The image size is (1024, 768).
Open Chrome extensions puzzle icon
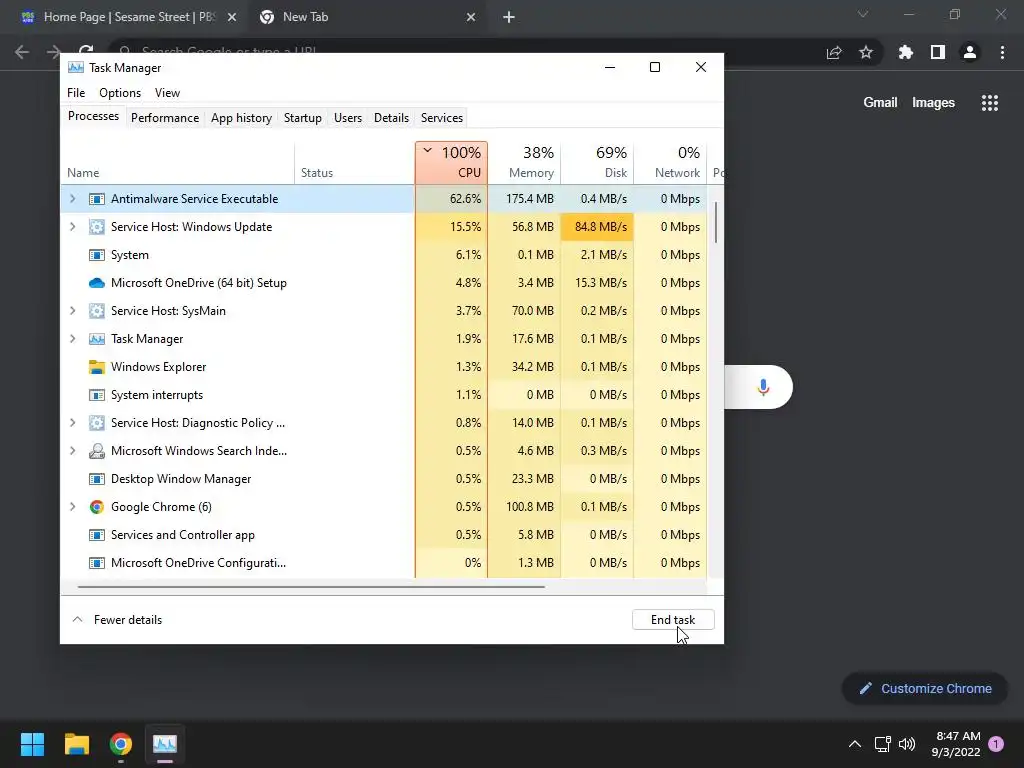[x=905, y=52]
